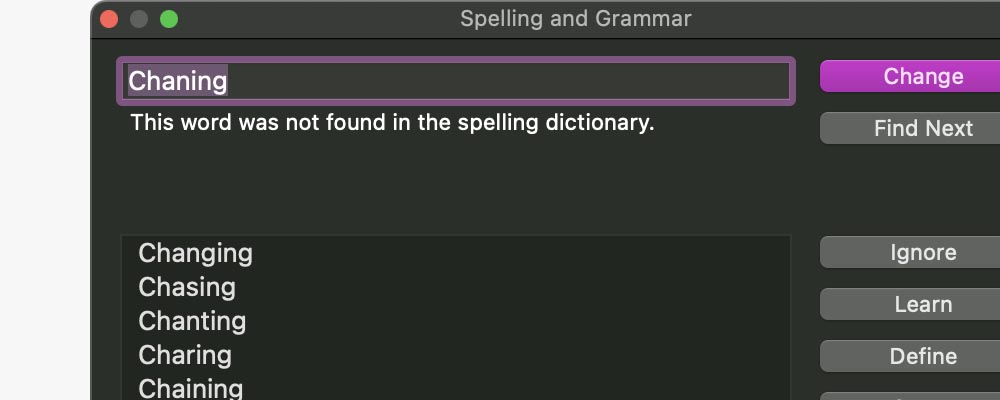Close the Spelling and Grammar window
The width and height of the screenshot is (1000, 400).
coord(109,19)
